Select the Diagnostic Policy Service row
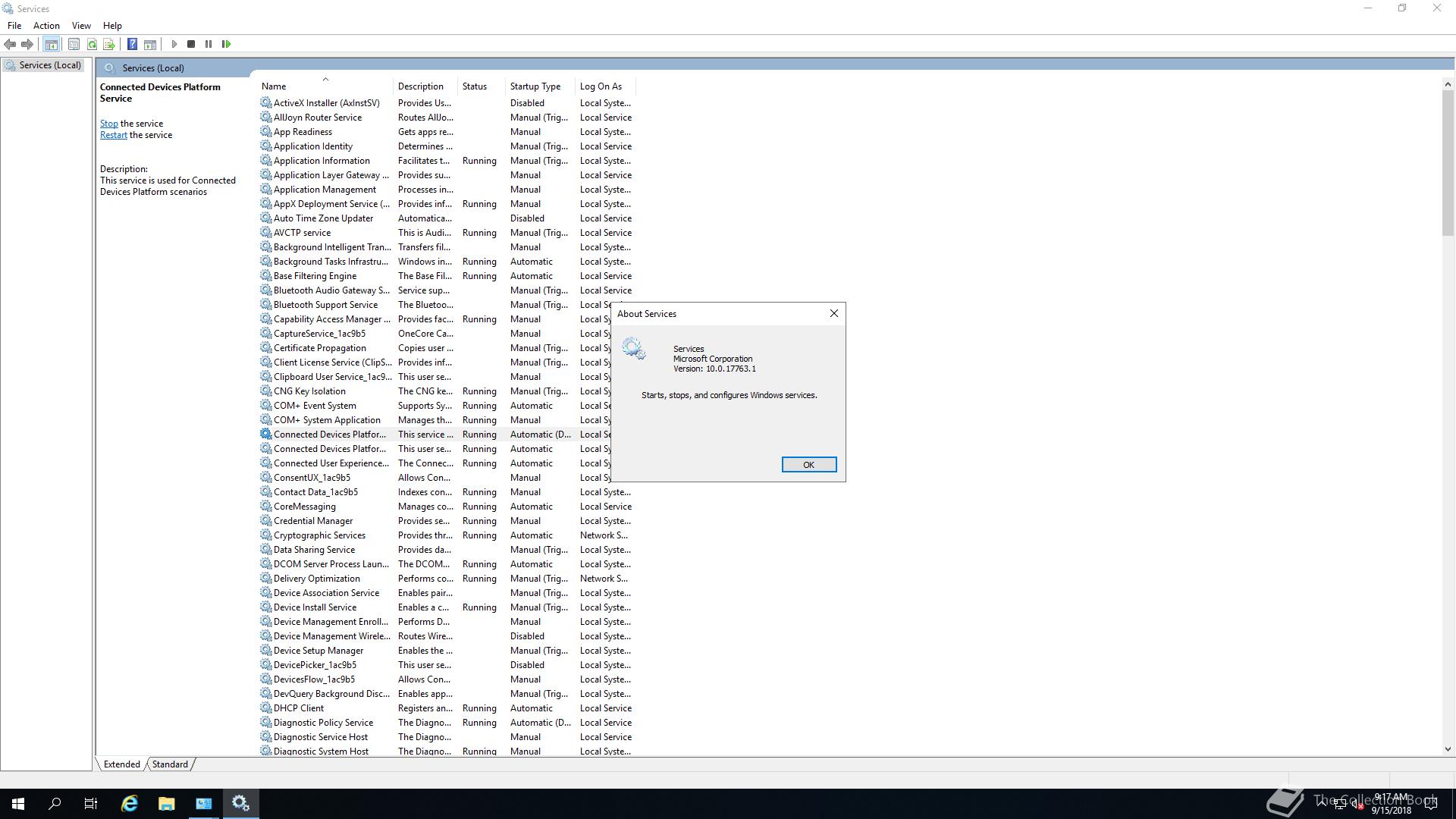Viewport: 1456px width, 819px height. point(447,723)
